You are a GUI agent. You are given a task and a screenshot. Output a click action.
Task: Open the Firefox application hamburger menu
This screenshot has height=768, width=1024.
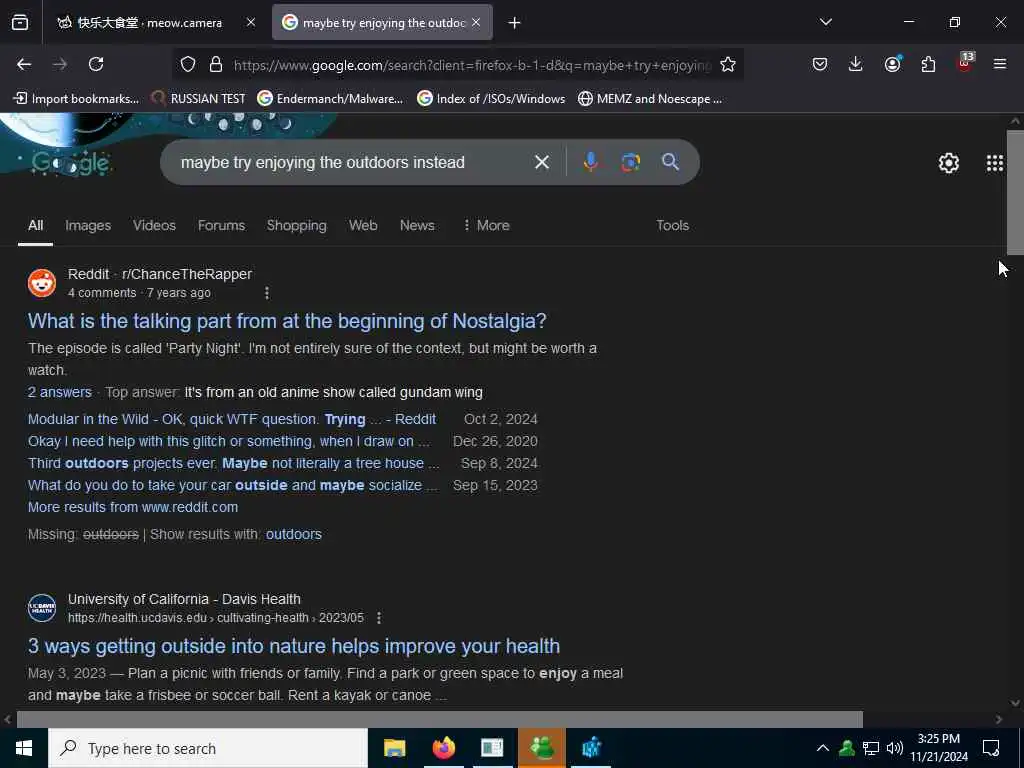point(1000,64)
